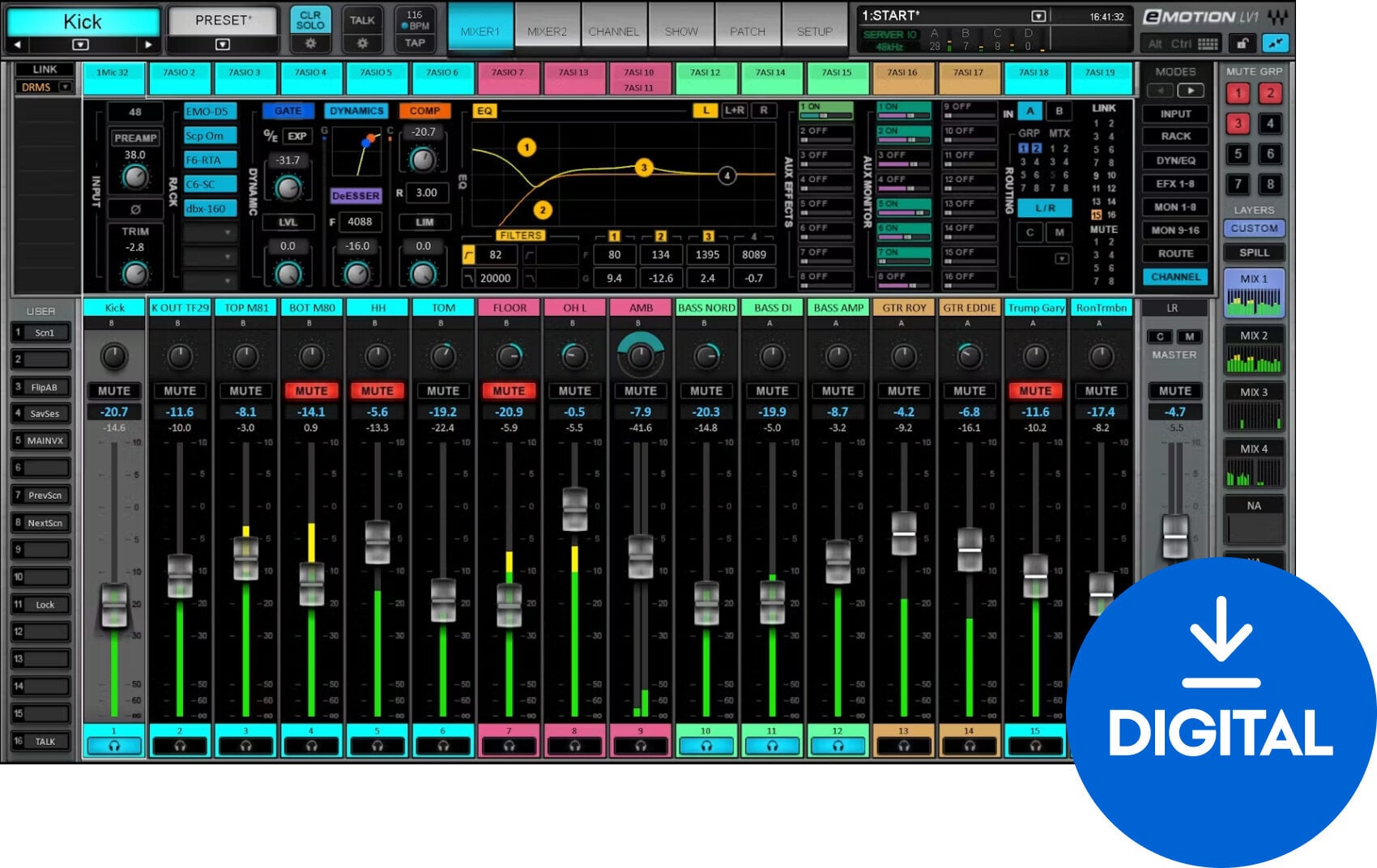Click the CLR SOLO button
The height and width of the screenshot is (868, 1377).
(x=310, y=20)
